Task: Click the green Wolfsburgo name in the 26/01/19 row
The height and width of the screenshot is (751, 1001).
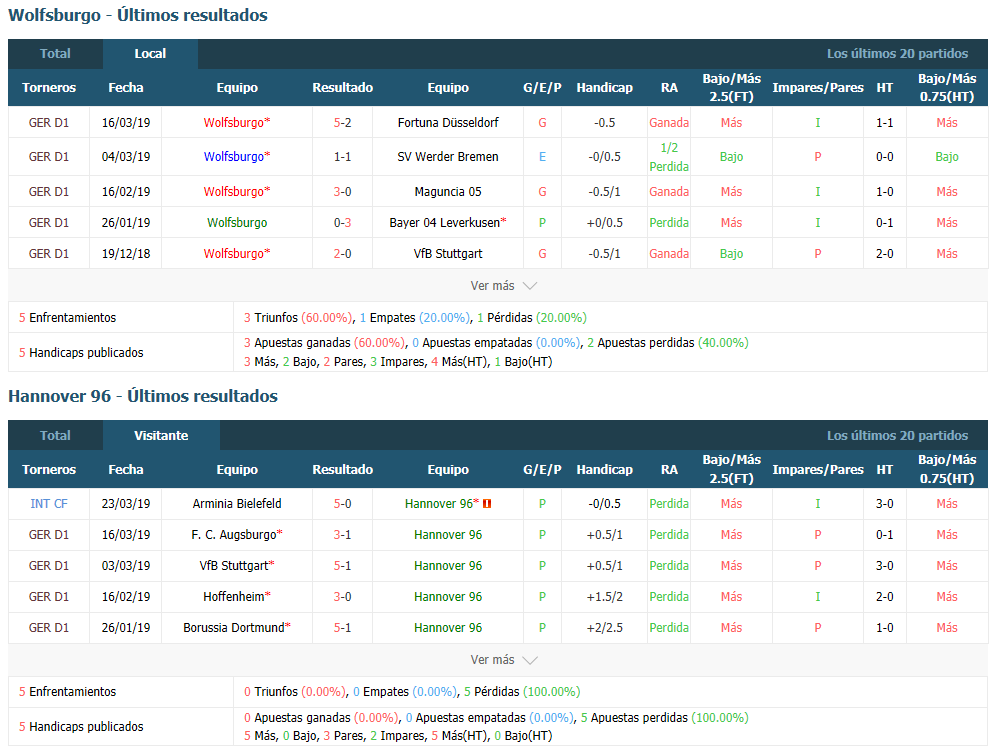Action: (237, 223)
